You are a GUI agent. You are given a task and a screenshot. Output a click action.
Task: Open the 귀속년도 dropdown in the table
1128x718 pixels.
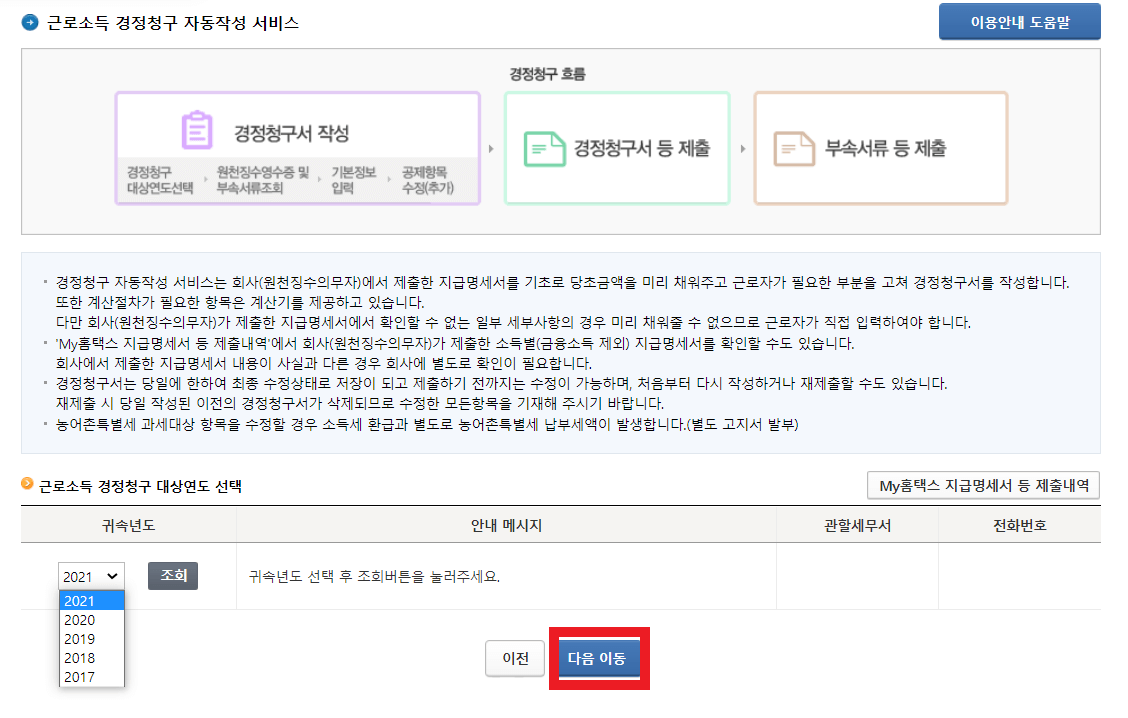91,575
